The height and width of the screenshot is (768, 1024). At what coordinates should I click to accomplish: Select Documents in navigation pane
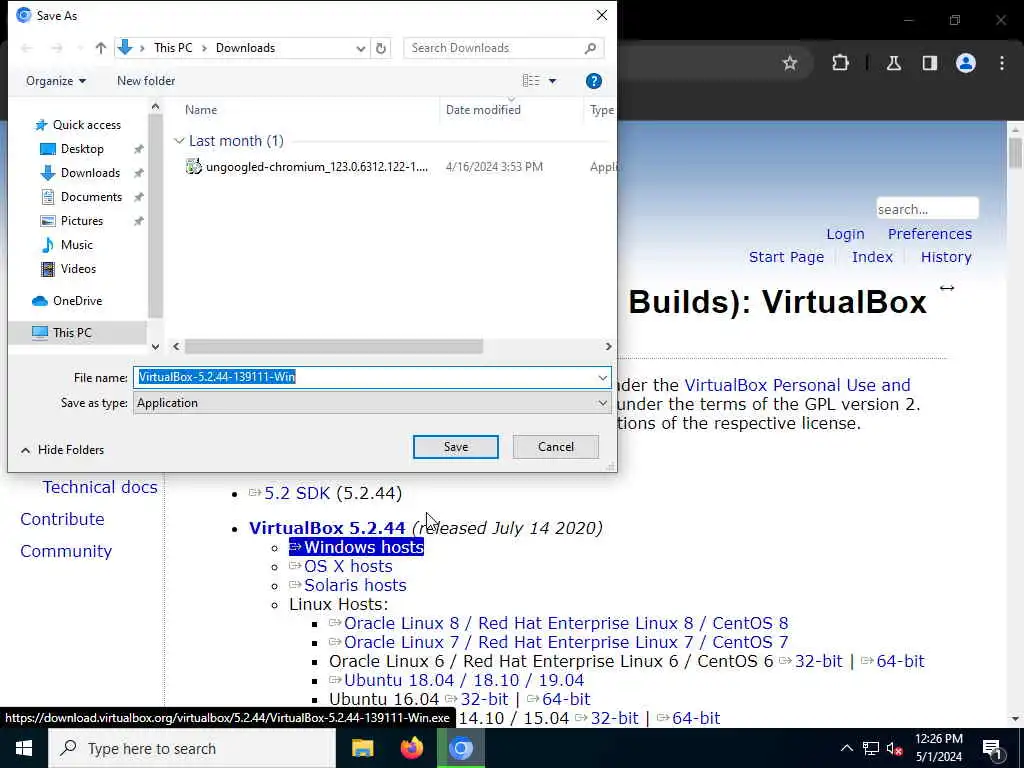click(91, 197)
